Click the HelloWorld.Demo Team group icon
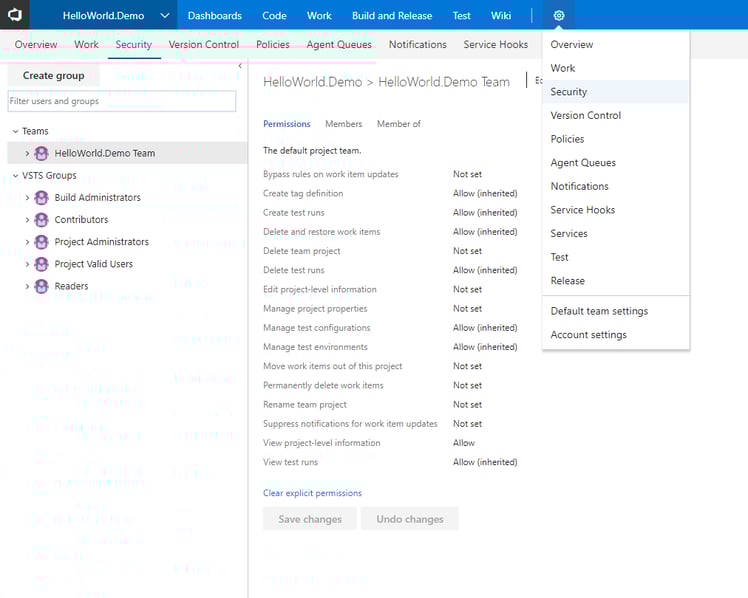Screen dimensions: 748x598 click(42, 153)
